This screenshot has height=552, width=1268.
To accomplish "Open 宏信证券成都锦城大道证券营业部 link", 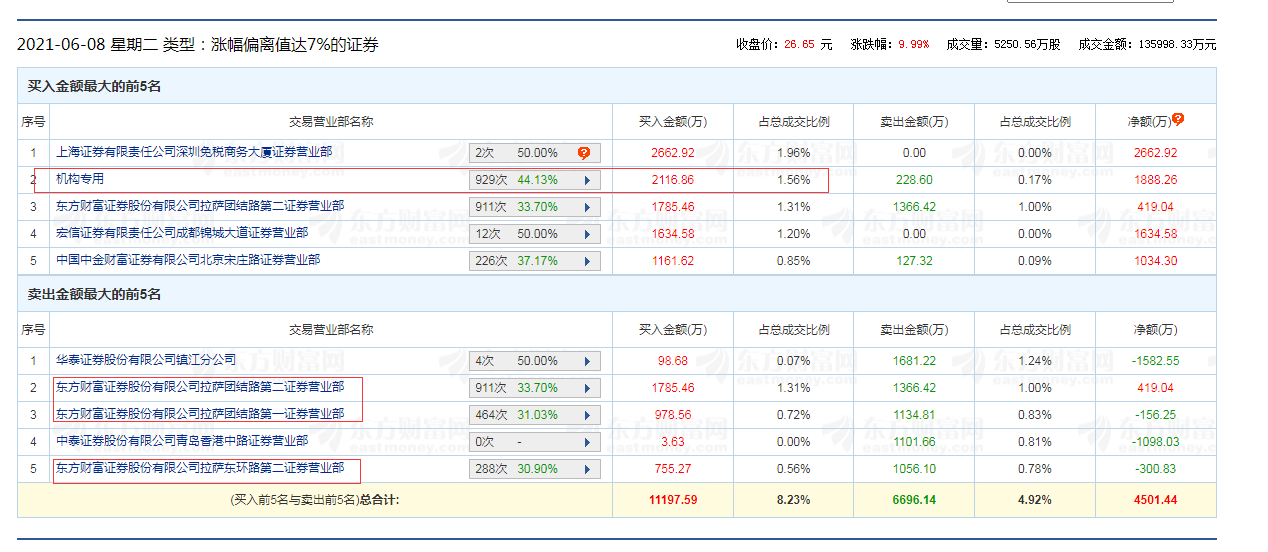I will tap(181, 234).
